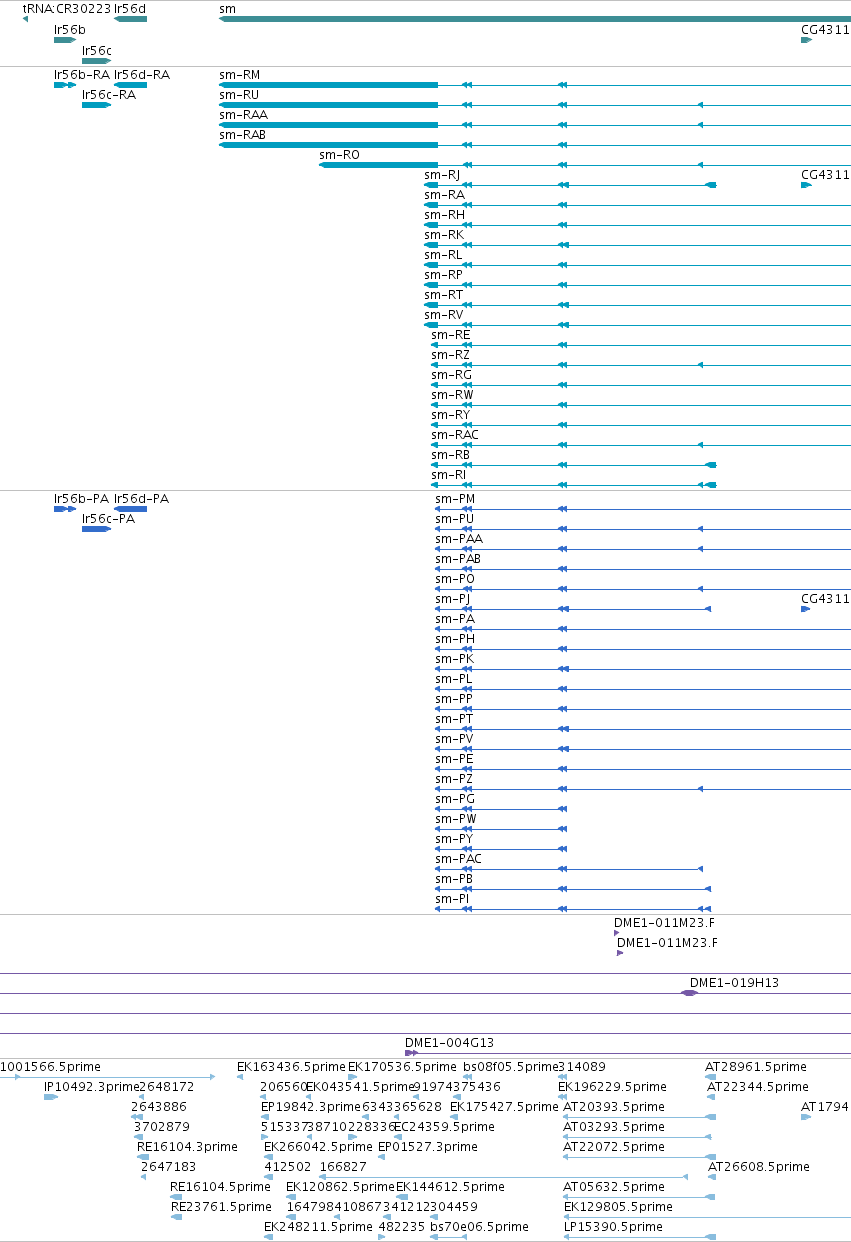Click the RE23761.5prime EST label
The image size is (851, 1242).
(221, 1206)
